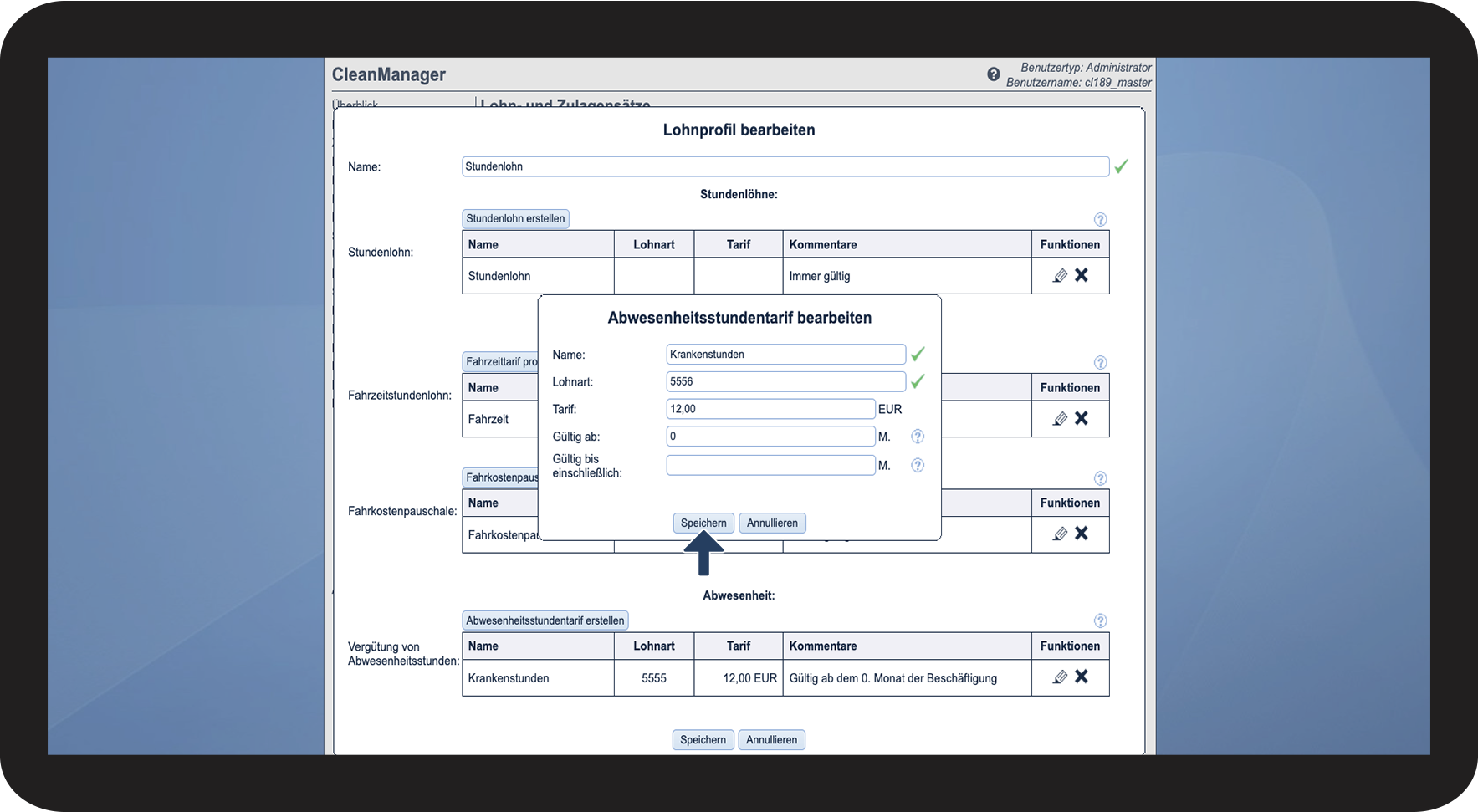Image resolution: width=1478 pixels, height=812 pixels.
Task: Focus the Lohnart field containing 5556
Action: click(785, 382)
